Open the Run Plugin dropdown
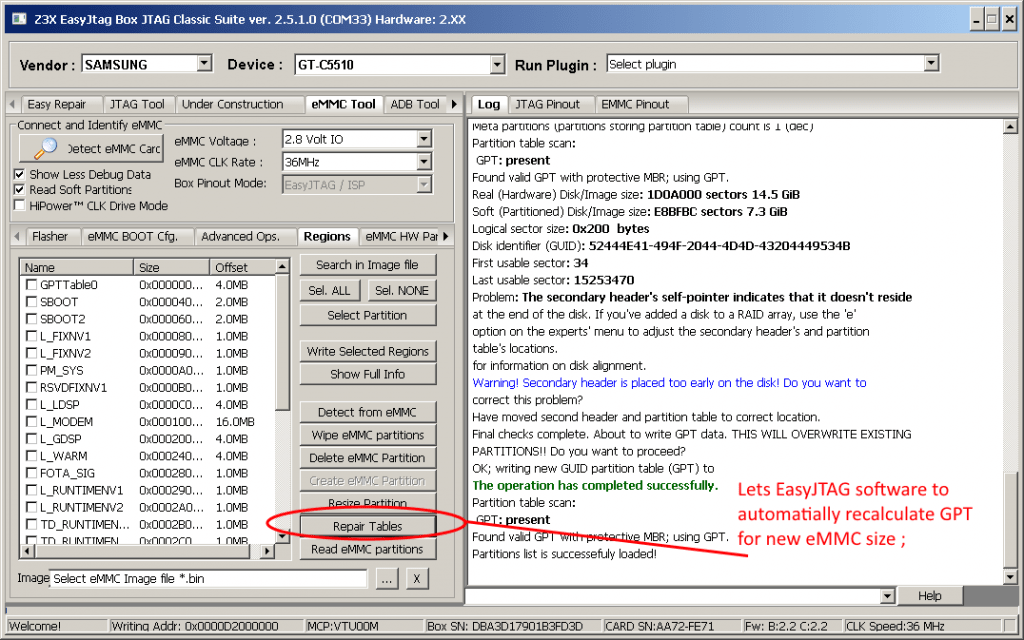This screenshot has width=1024, height=640. click(931, 62)
